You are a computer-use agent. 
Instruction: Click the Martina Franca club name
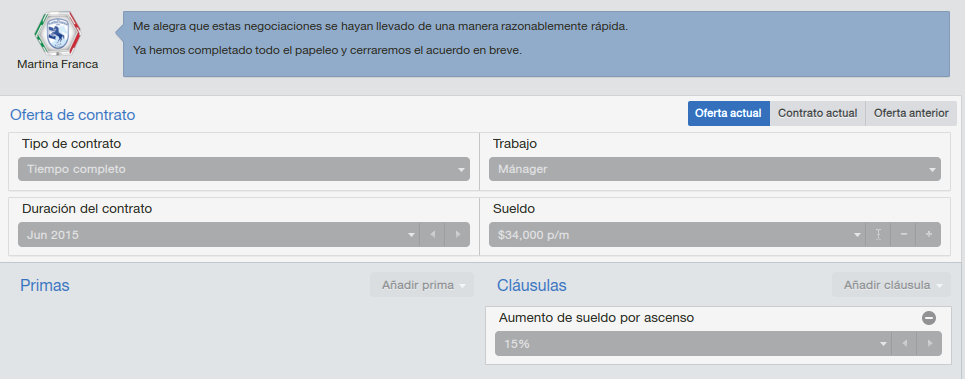(x=57, y=64)
